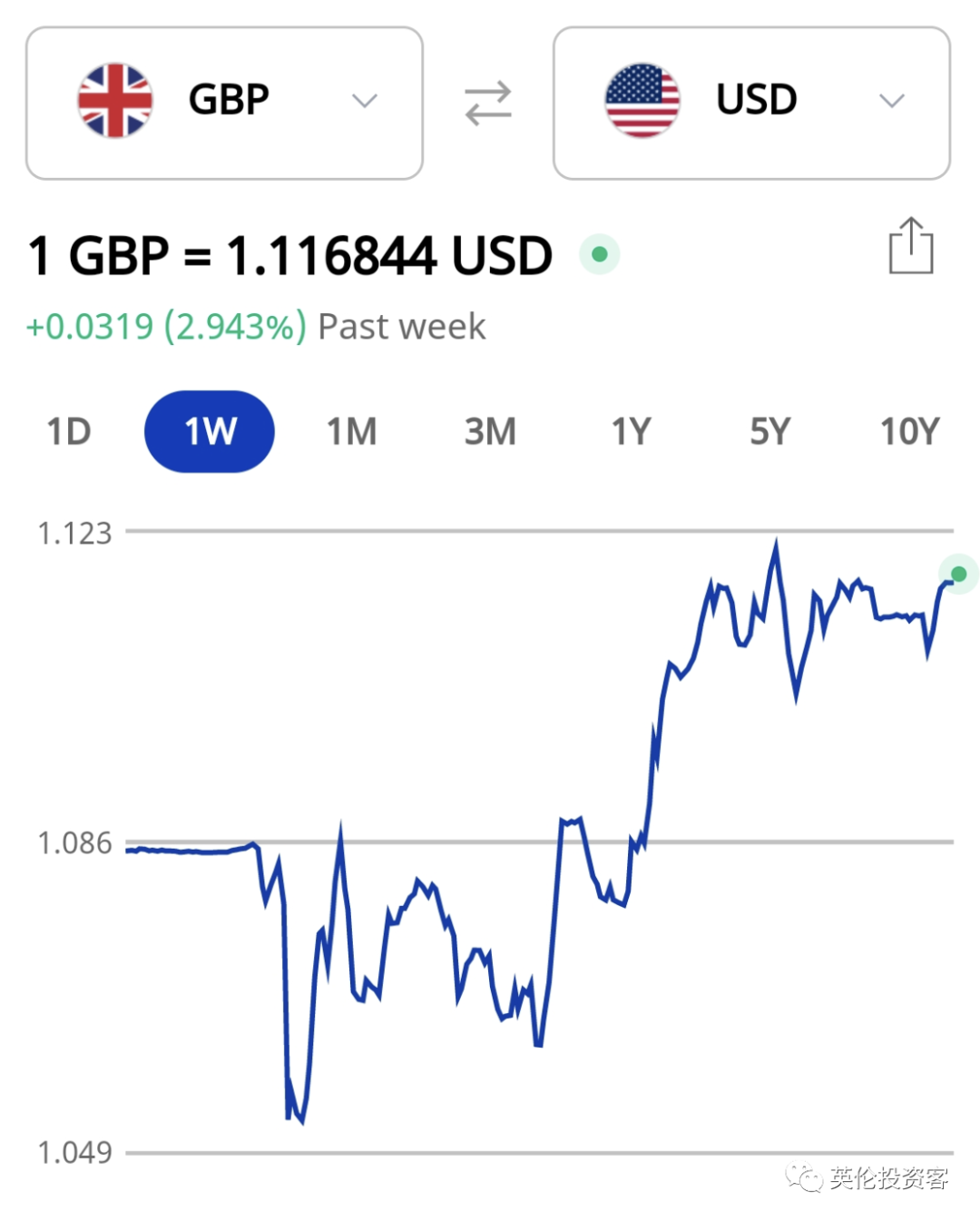Viewport: 980px width, 1221px height.
Task: Click the green live rate indicator dot
Action: click(599, 254)
